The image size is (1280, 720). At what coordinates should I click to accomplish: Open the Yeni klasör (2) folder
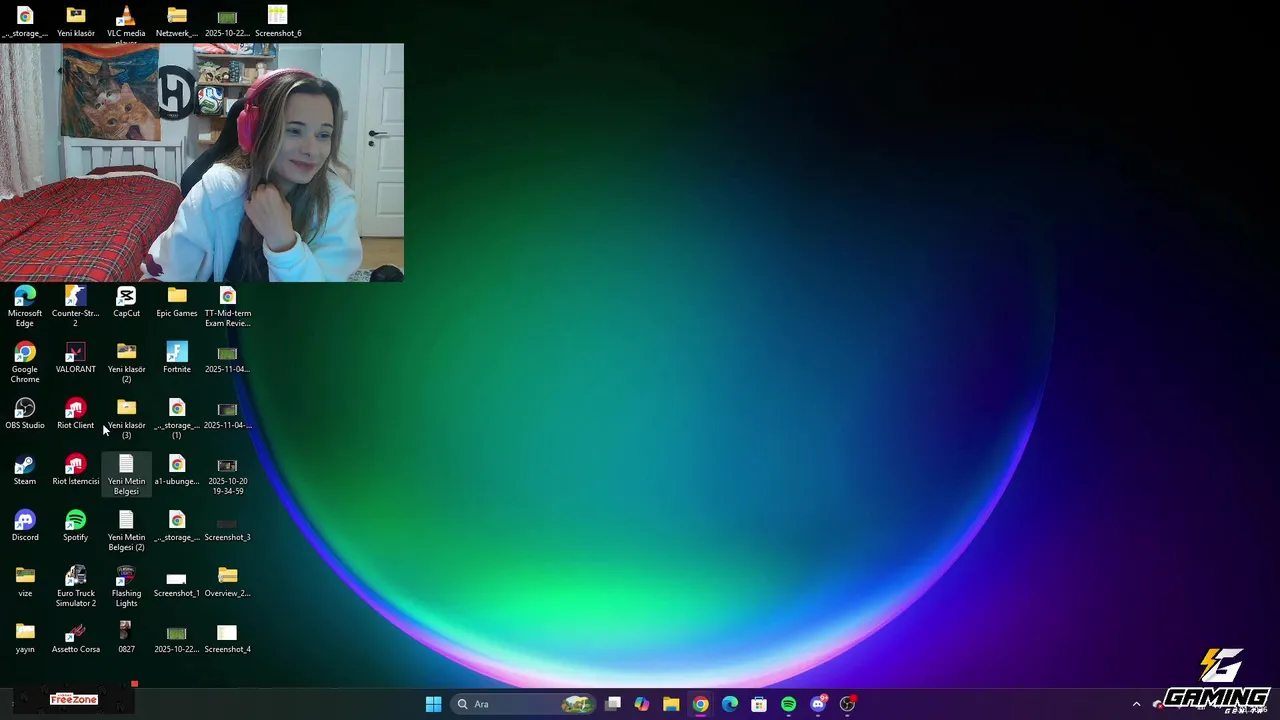pos(126,362)
